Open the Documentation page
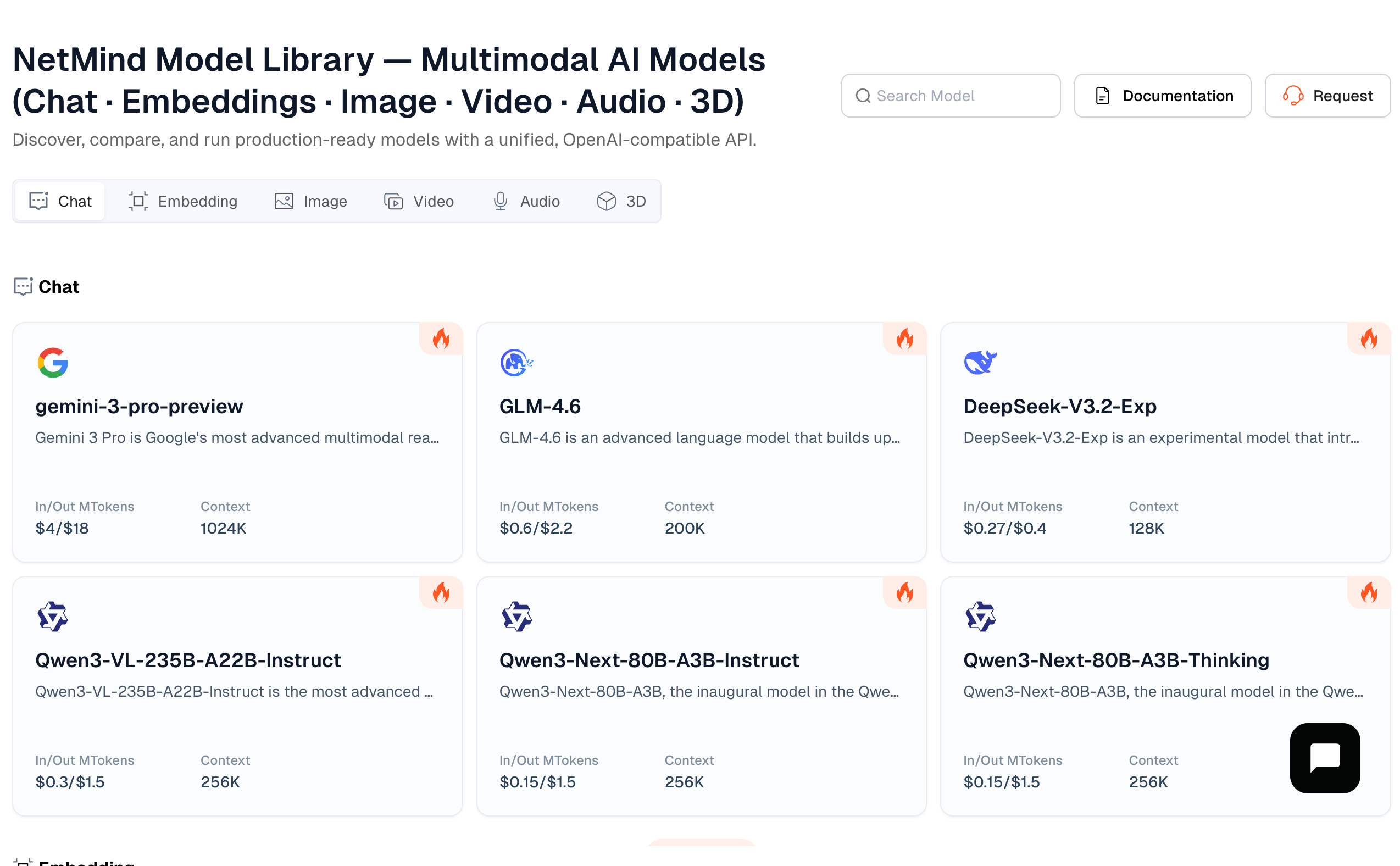Image resolution: width=1400 pixels, height=866 pixels. [1163, 95]
